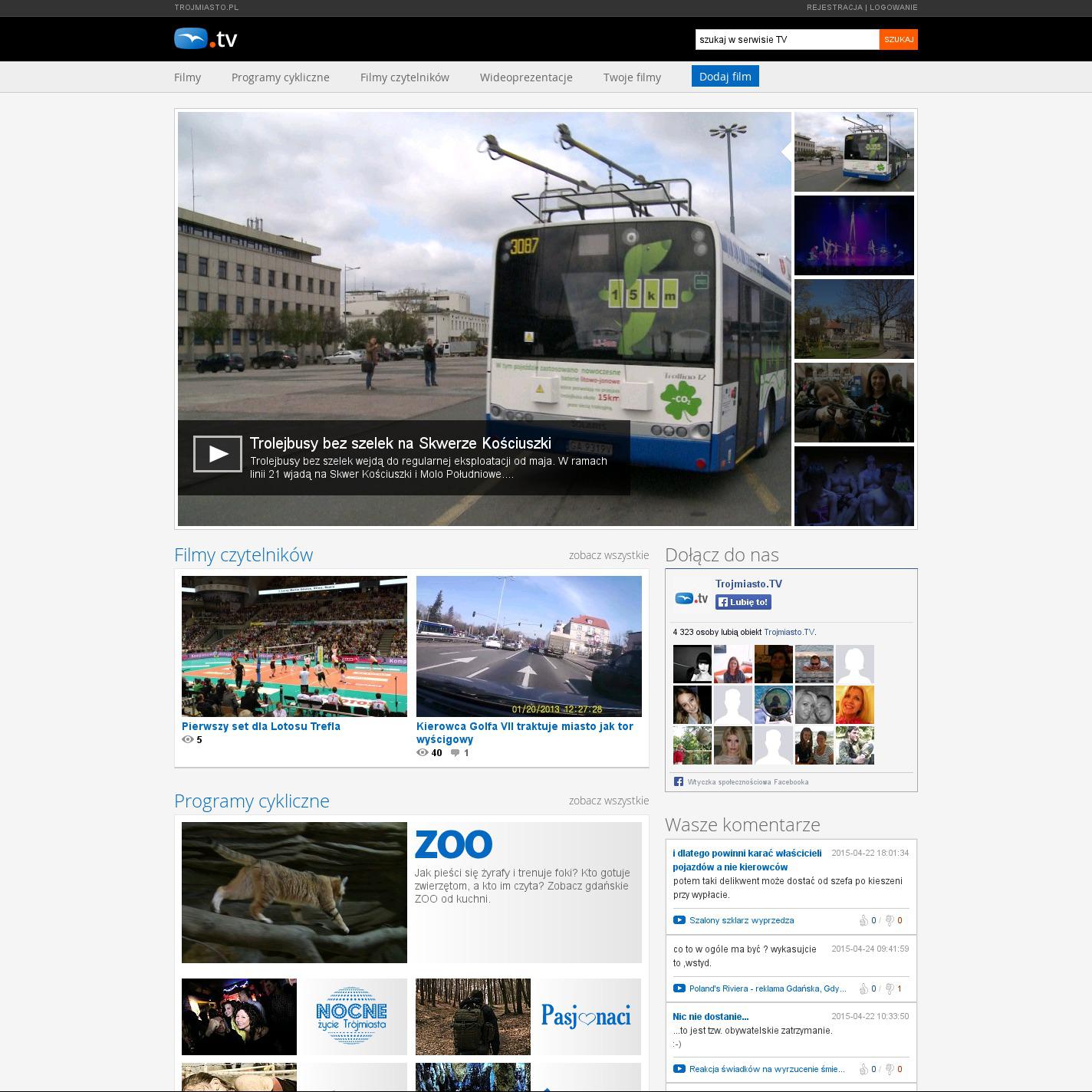Click the orange SZUKAJ search button
Image resolution: width=1092 pixels, height=1092 pixels.
(898, 40)
